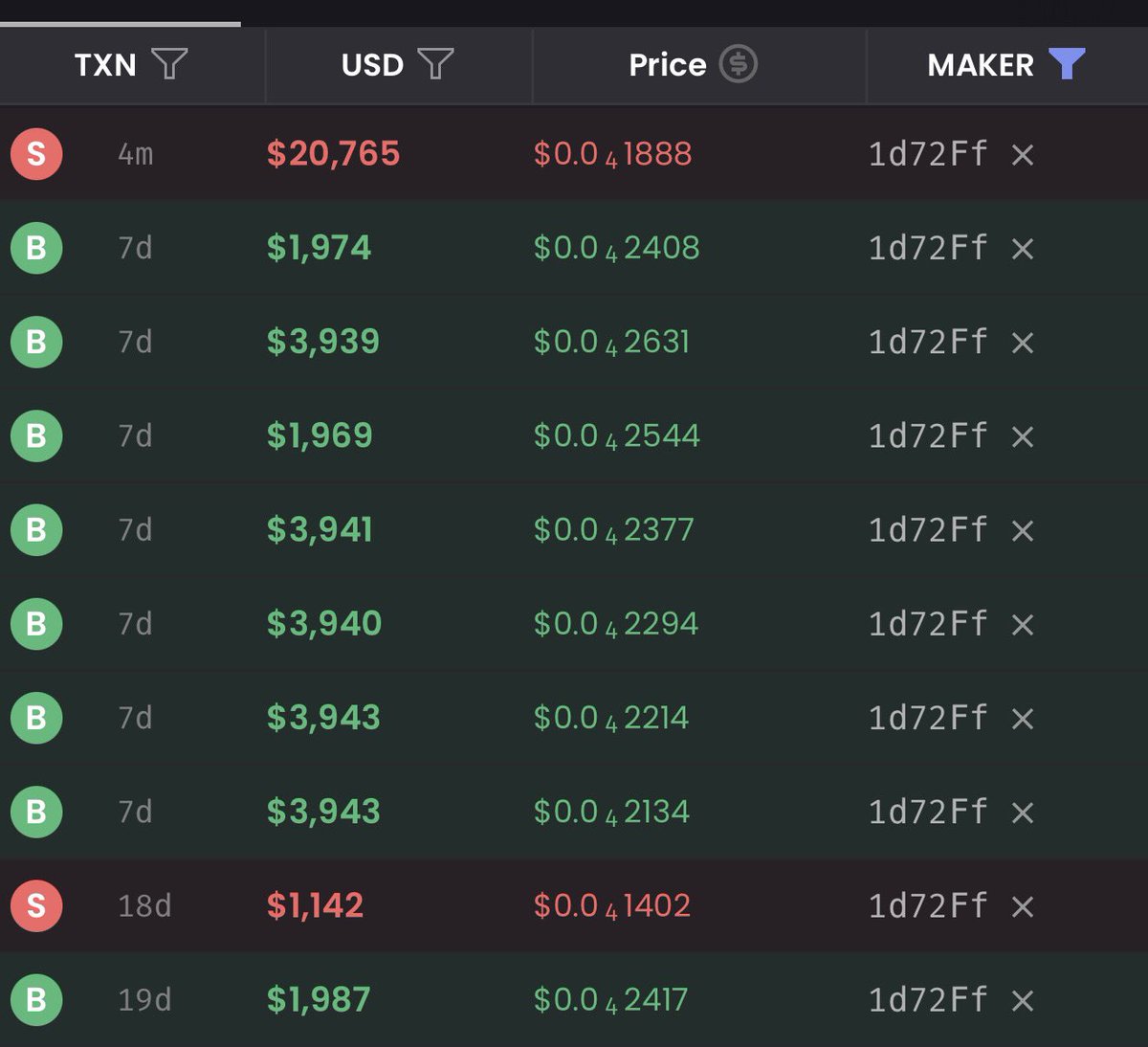Screen dimensions: 1148x1047
Task: Click the 18d transaction age
Action: (x=144, y=905)
